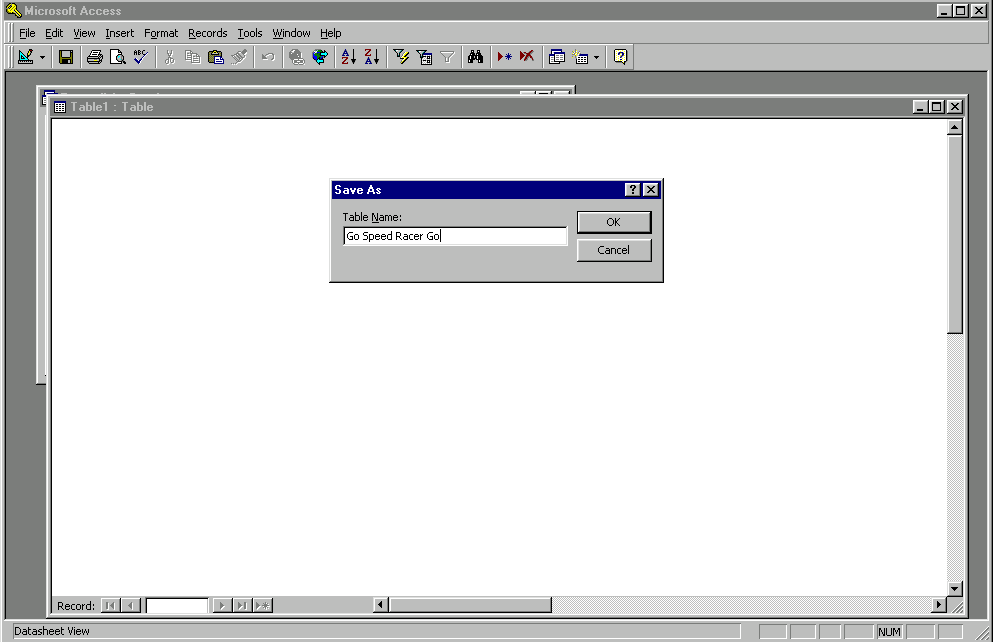
Task: Click the Design View toolbar icon
Action: point(25,57)
